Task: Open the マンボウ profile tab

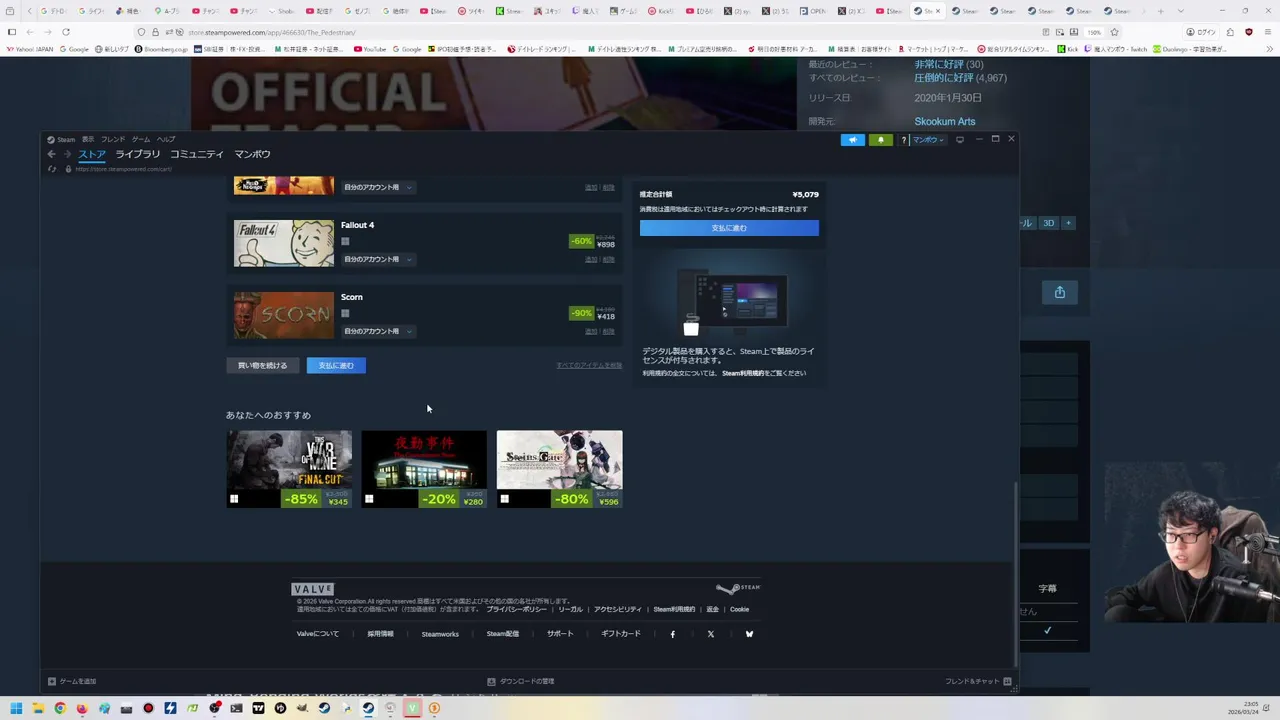Action: (x=252, y=154)
